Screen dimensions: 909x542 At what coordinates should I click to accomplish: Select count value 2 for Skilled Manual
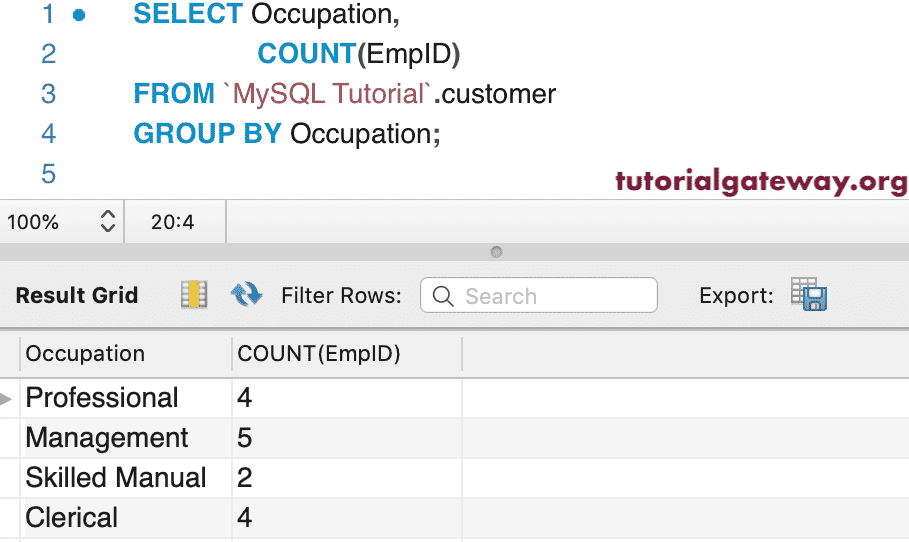[347, 478]
